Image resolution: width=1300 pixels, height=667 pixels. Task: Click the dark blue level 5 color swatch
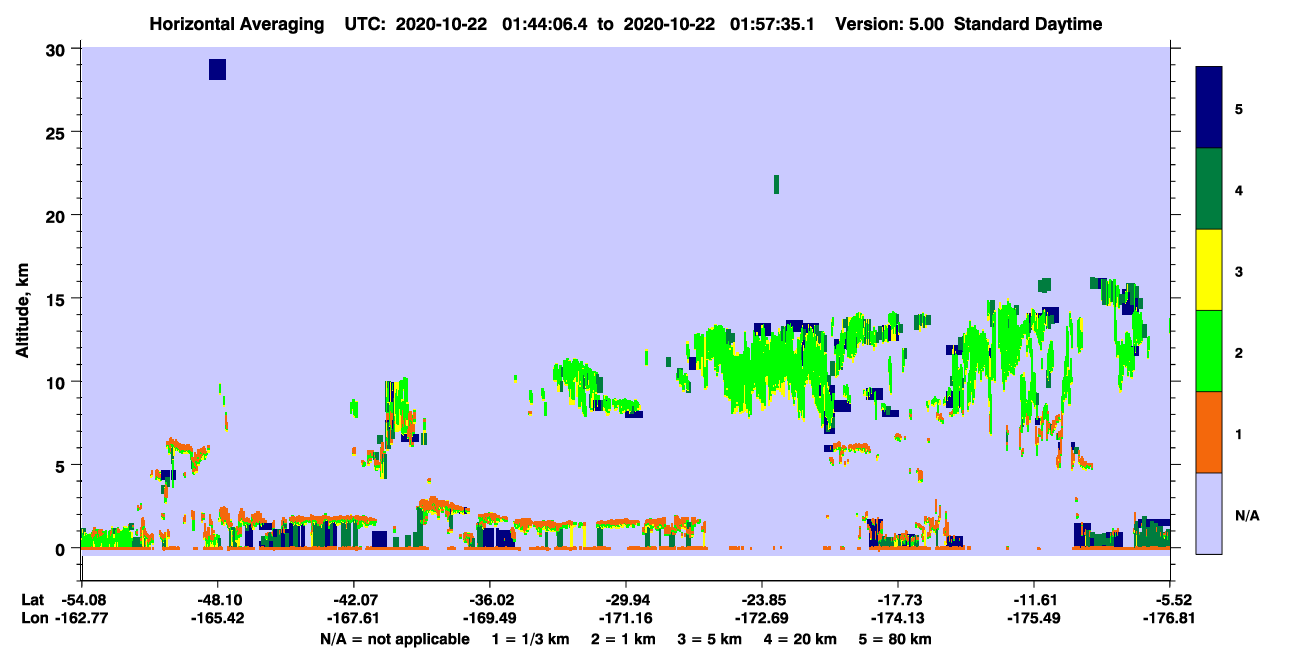(x=1209, y=107)
